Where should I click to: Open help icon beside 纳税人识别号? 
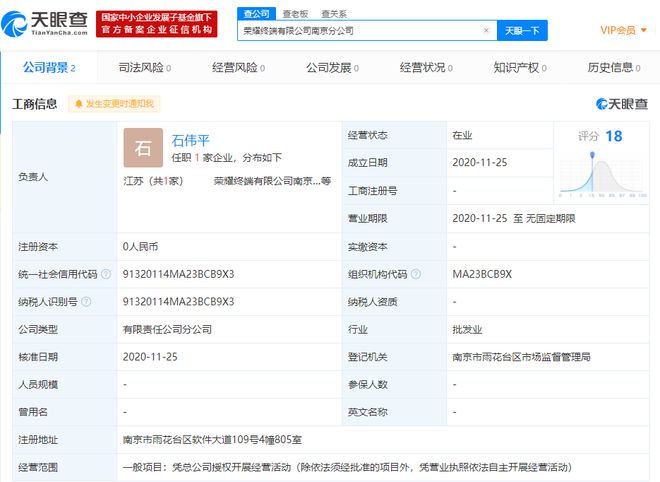click(85, 301)
